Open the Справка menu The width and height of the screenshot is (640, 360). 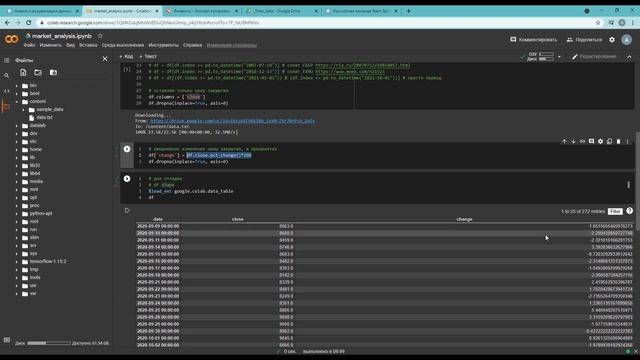tap(192, 45)
